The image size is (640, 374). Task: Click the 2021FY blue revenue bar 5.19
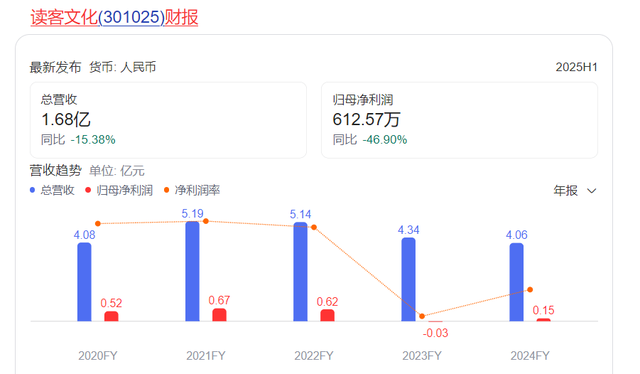[x=192, y=271]
